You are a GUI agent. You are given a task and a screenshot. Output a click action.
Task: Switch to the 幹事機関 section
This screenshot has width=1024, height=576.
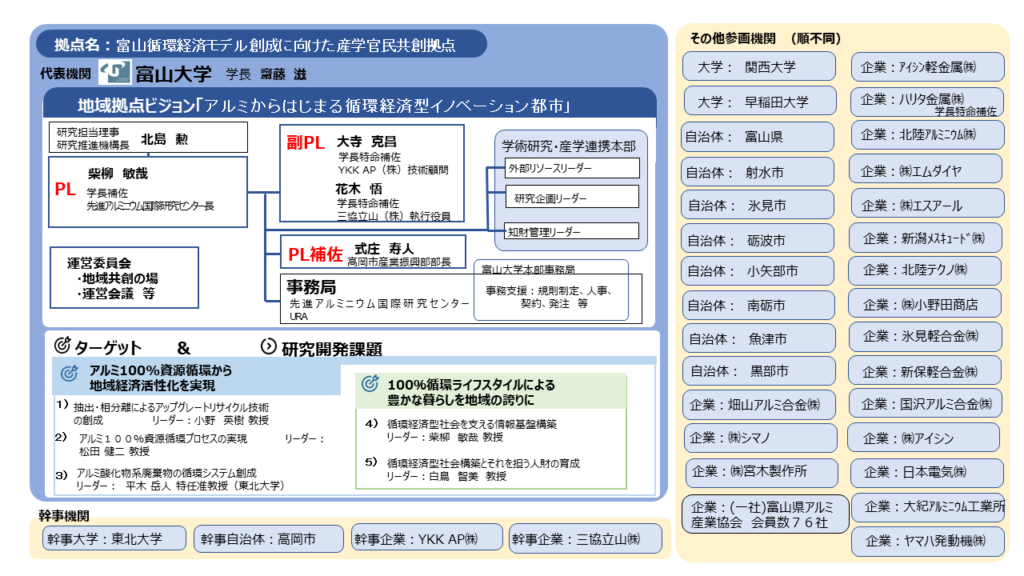(x=63, y=514)
